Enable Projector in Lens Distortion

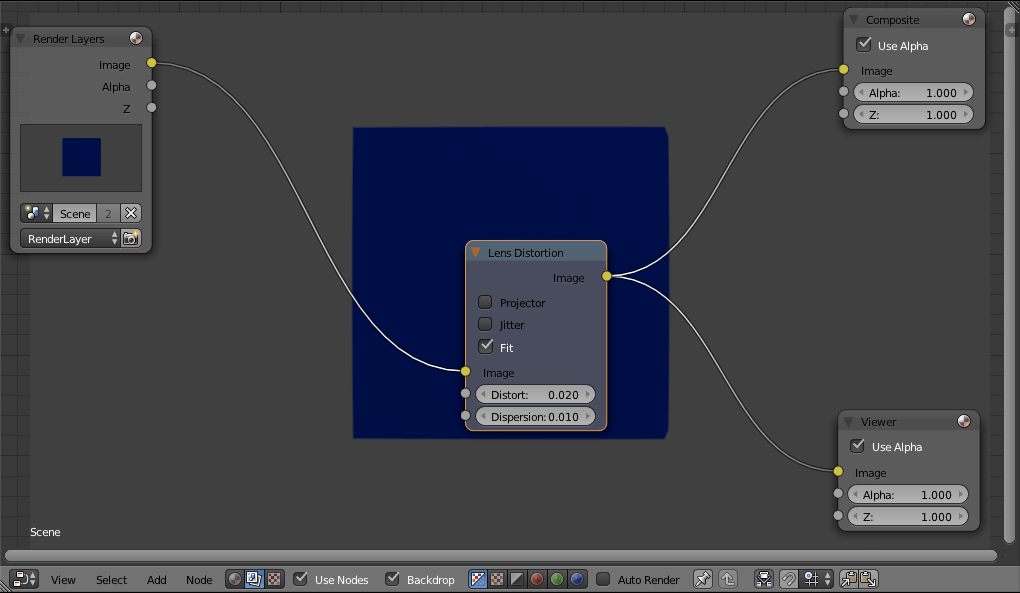point(485,302)
